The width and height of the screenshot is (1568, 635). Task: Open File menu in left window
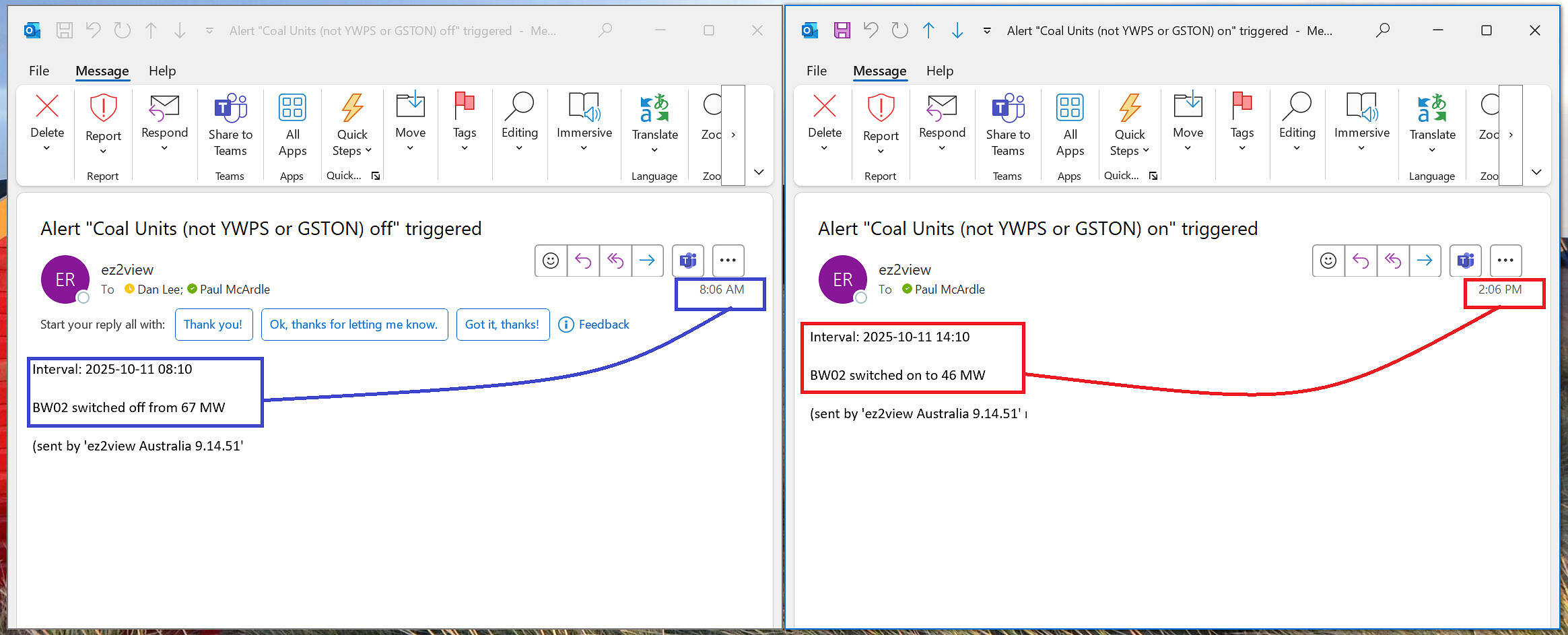[39, 71]
